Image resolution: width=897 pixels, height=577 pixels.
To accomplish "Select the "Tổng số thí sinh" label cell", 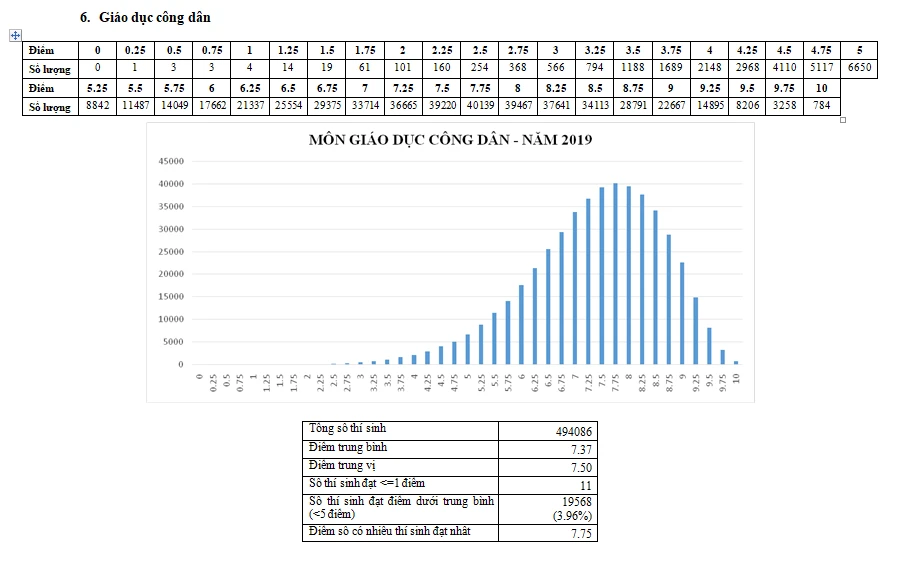I will click(x=400, y=429).
